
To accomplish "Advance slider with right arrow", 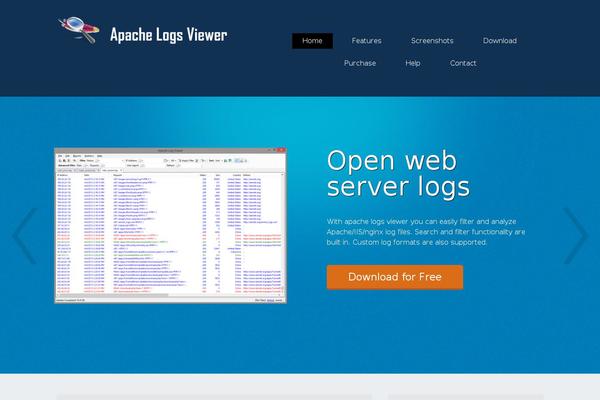I will [x=575, y=236].
